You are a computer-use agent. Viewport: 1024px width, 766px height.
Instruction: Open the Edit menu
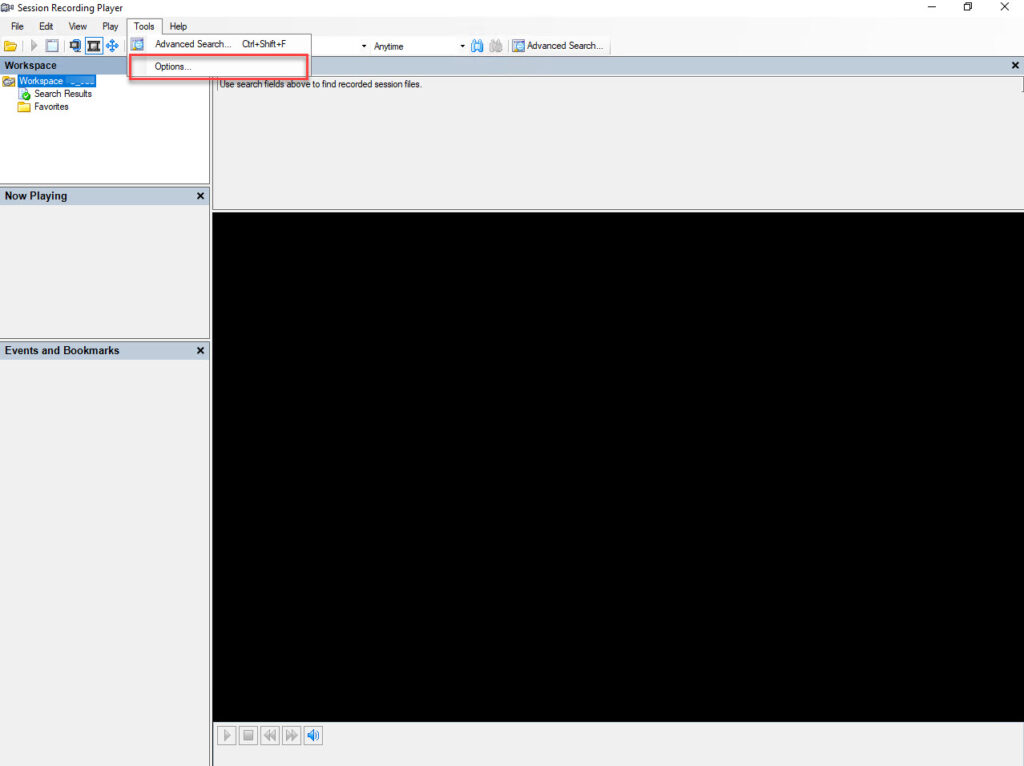pyautogui.click(x=46, y=26)
